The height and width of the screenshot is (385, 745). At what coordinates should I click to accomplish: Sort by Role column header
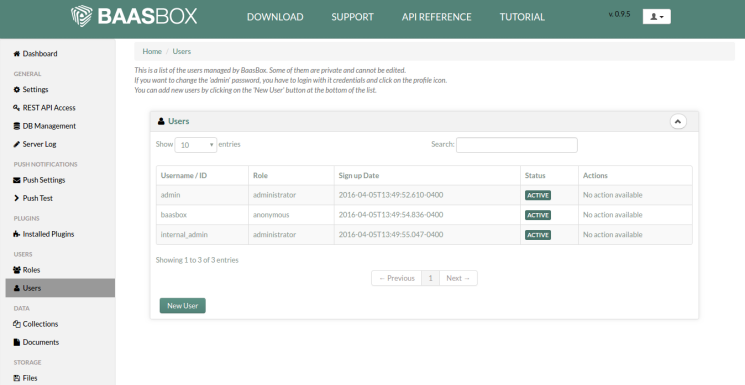(x=291, y=175)
